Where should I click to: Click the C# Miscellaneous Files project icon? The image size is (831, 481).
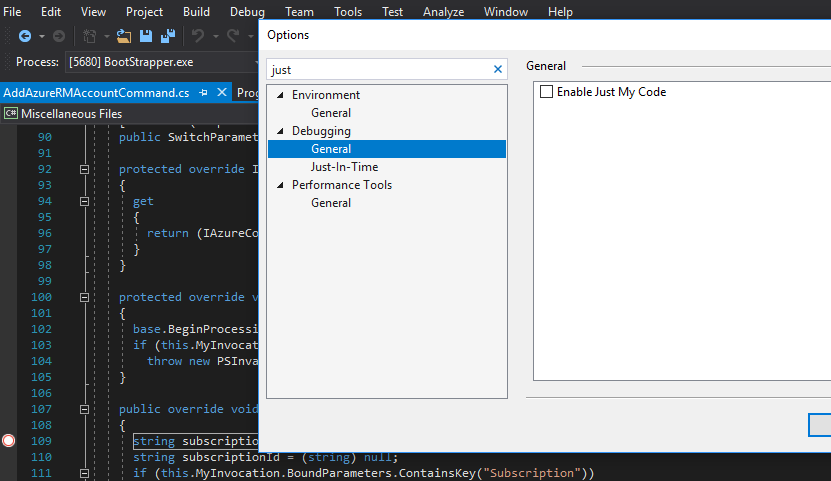point(11,113)
